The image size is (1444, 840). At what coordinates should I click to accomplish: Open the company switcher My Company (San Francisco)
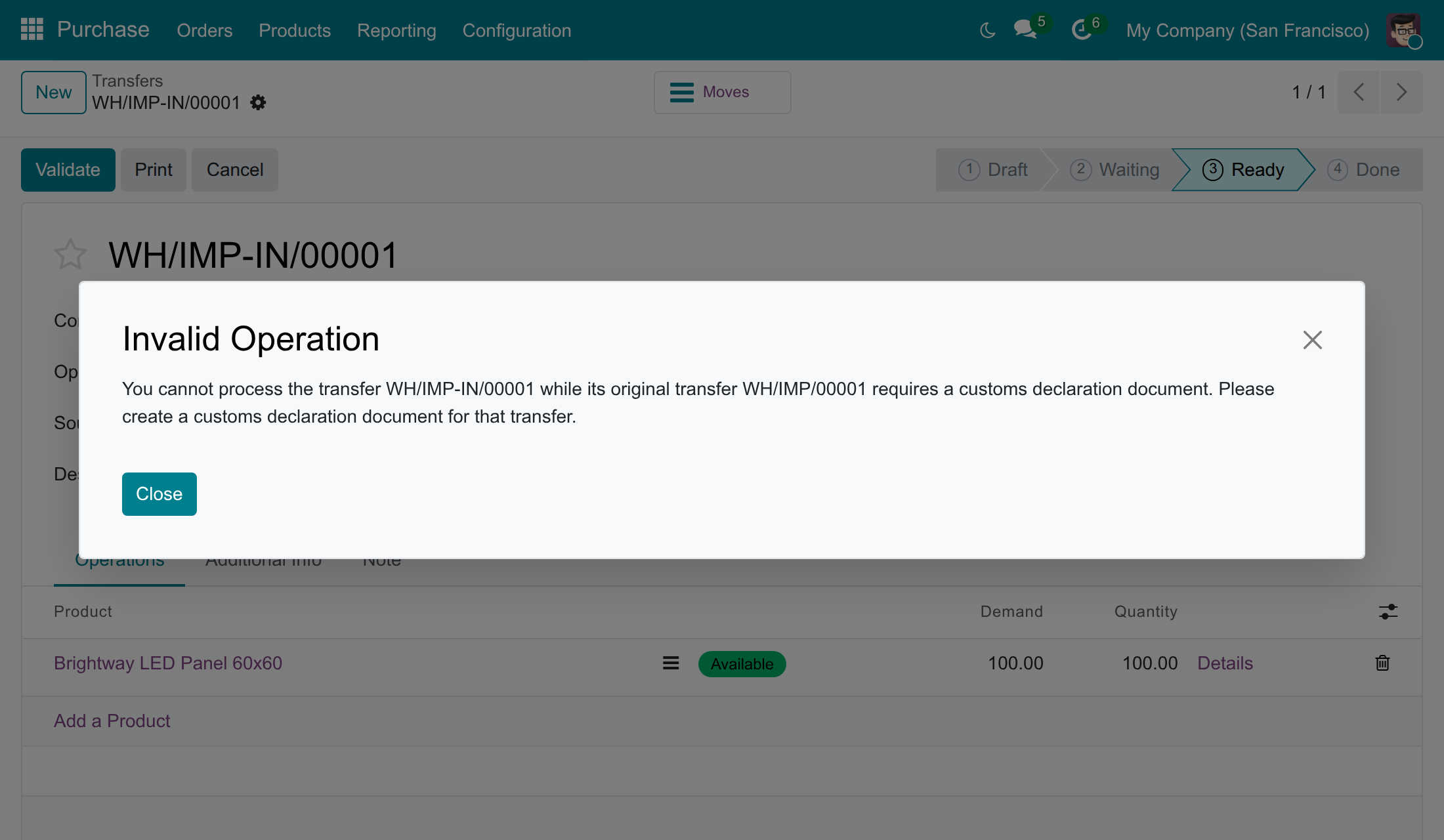(1248, 30)
